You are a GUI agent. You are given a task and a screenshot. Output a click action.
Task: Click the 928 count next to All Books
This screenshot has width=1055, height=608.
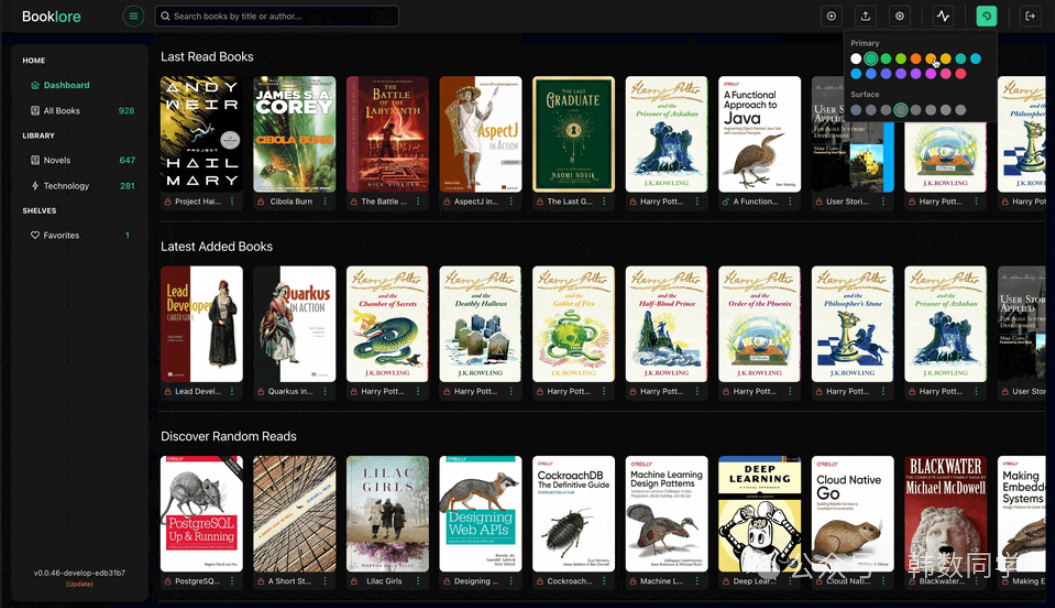click(126, 110)
